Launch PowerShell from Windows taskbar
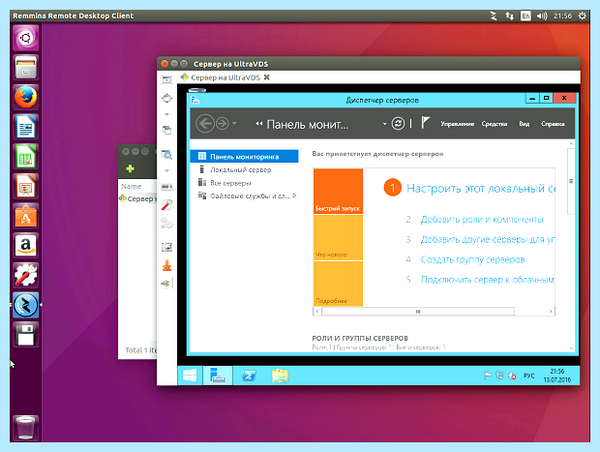This screenshot has width=600, height=452. tap(249, 376)
